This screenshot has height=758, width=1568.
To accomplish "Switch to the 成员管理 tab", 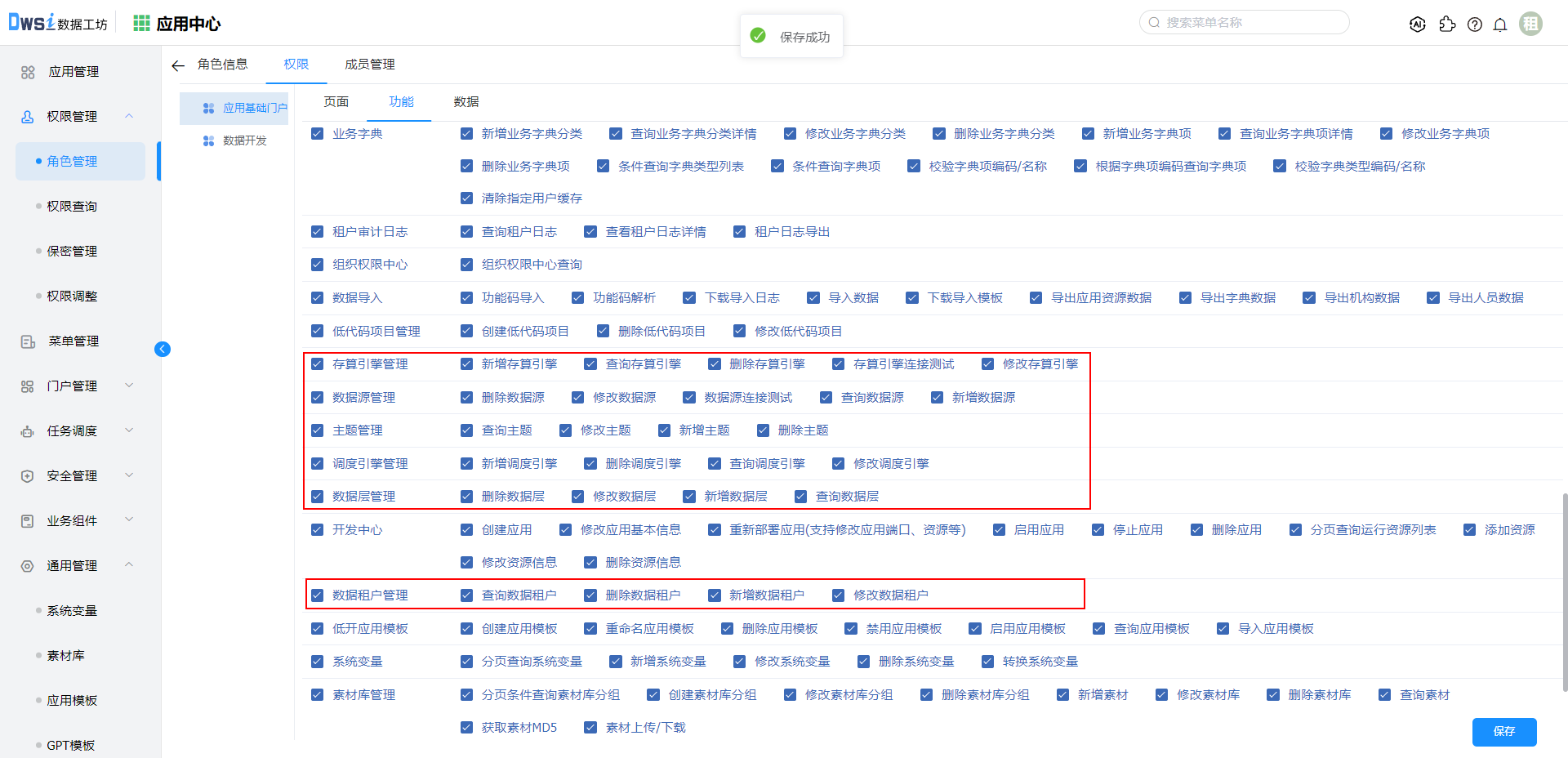I will [369, 65].
